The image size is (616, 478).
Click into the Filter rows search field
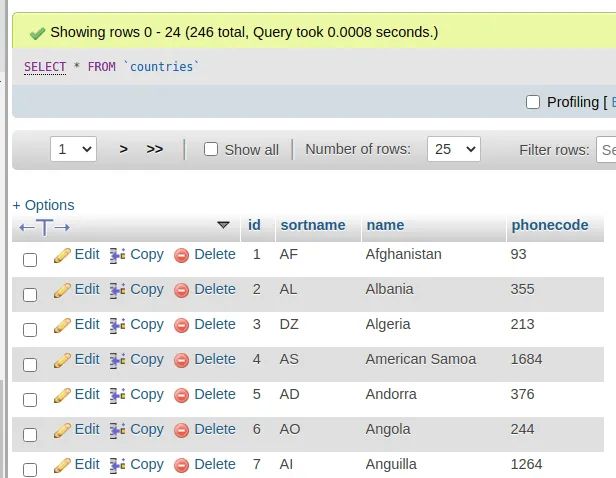click(606, 149)
